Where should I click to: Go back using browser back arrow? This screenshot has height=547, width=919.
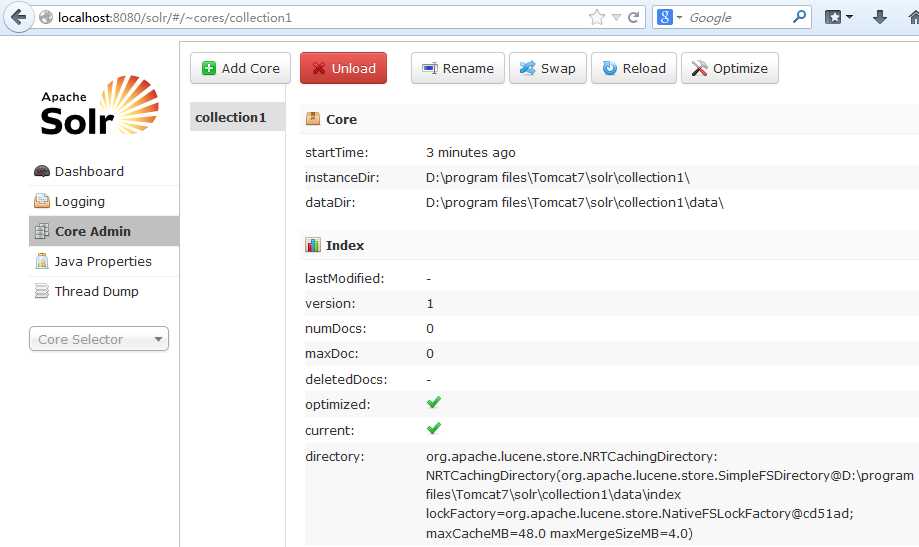click(18, 17)
